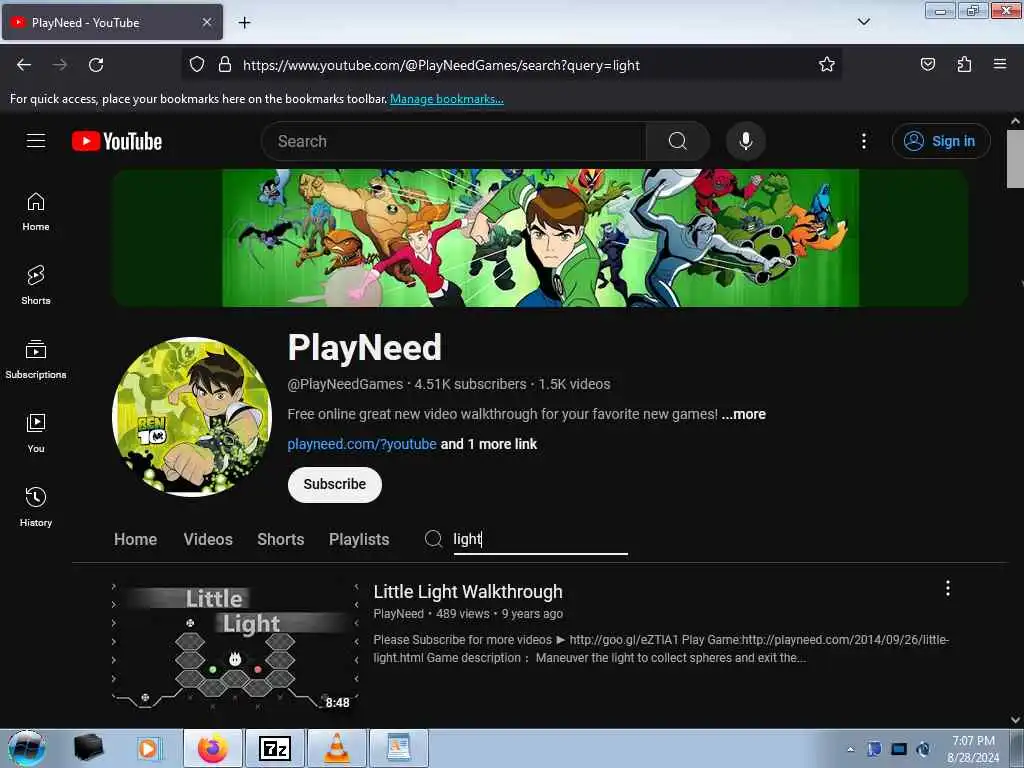1024x768 pixels.
Task: Open Little Light video thumbnail
Action: tap(234, 647)
